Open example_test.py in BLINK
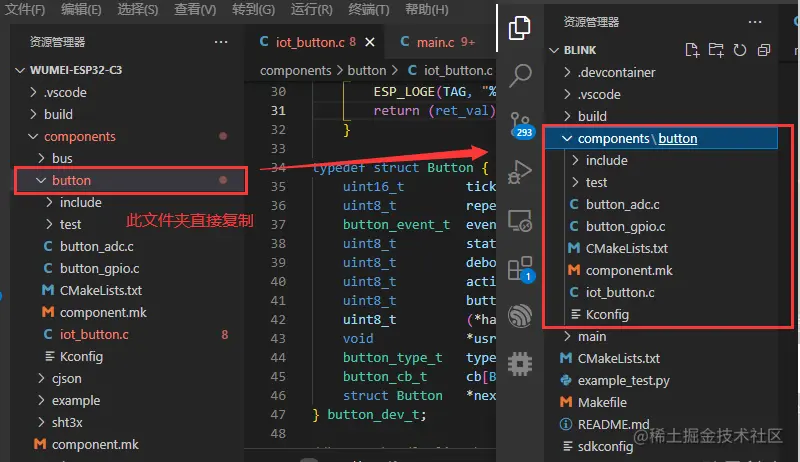The width and height of the screenshot is (800, 462). point(662,380)
